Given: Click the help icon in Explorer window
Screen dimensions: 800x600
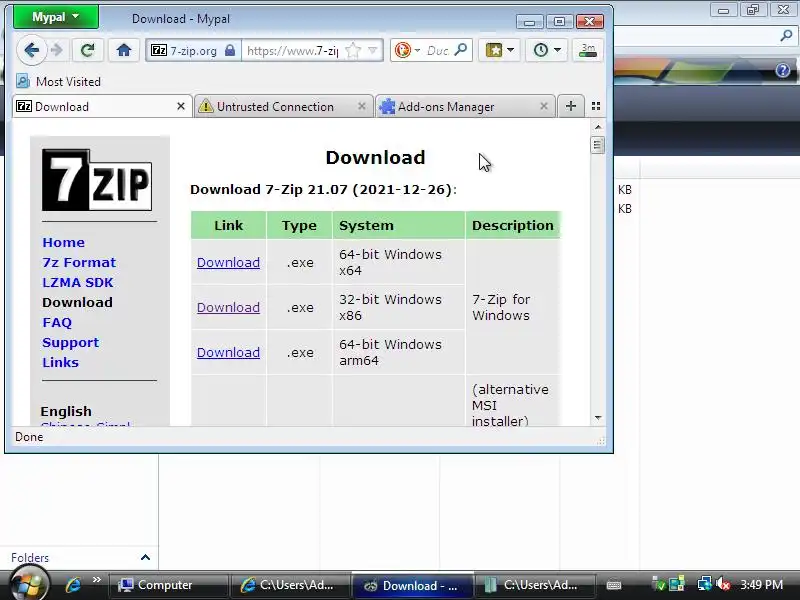Looking at the screenshot, I should [783, 70].
